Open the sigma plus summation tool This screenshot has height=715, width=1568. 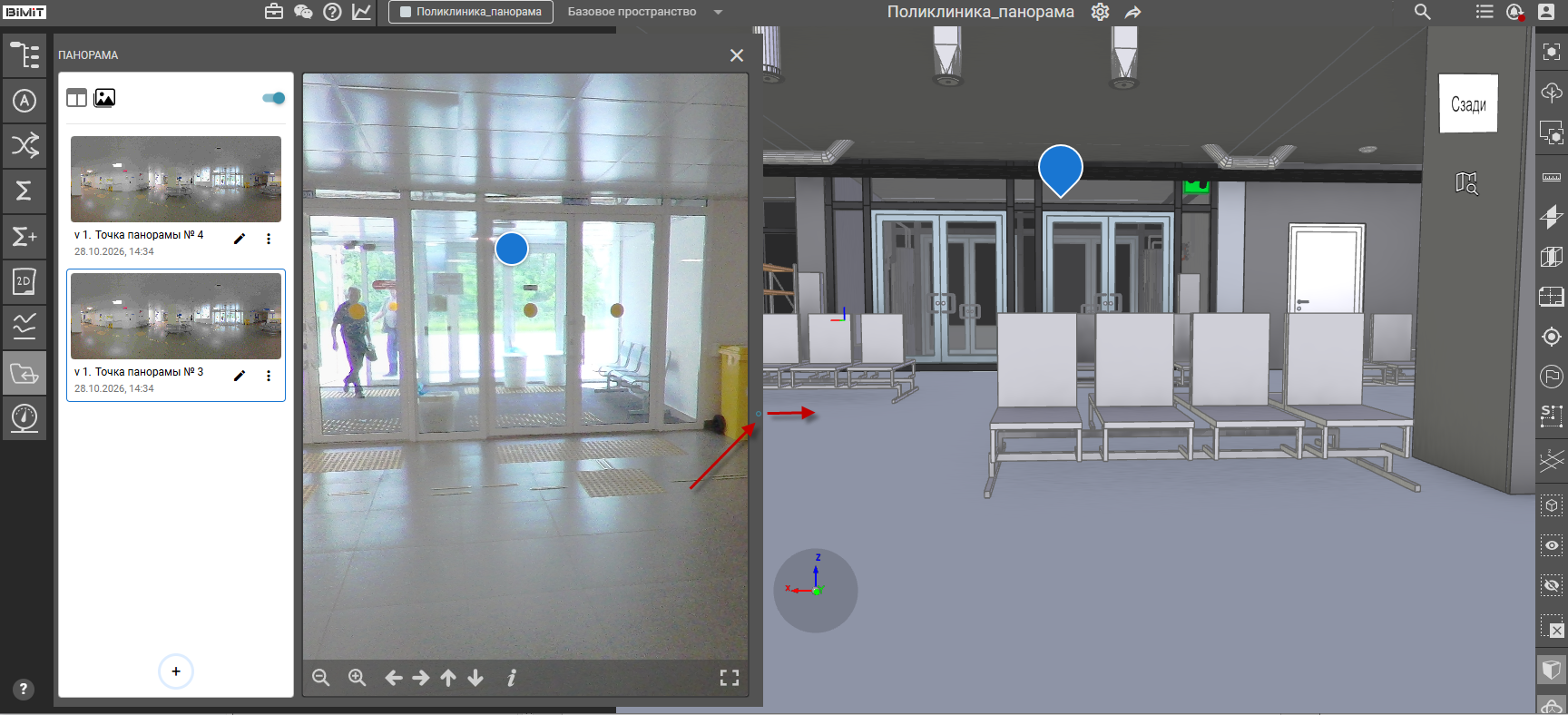click(24, 237)
